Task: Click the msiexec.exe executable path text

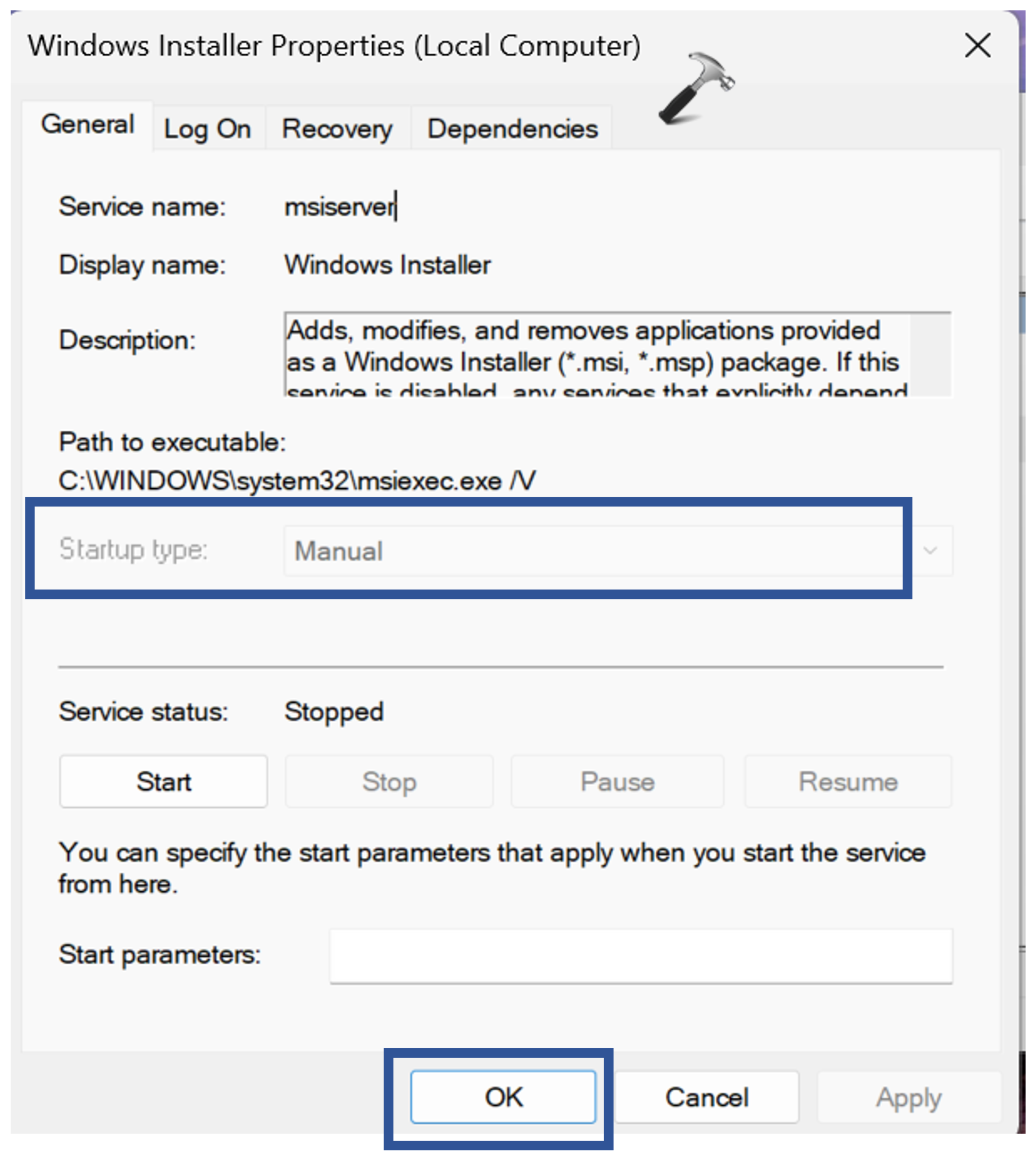Action: 296,481
